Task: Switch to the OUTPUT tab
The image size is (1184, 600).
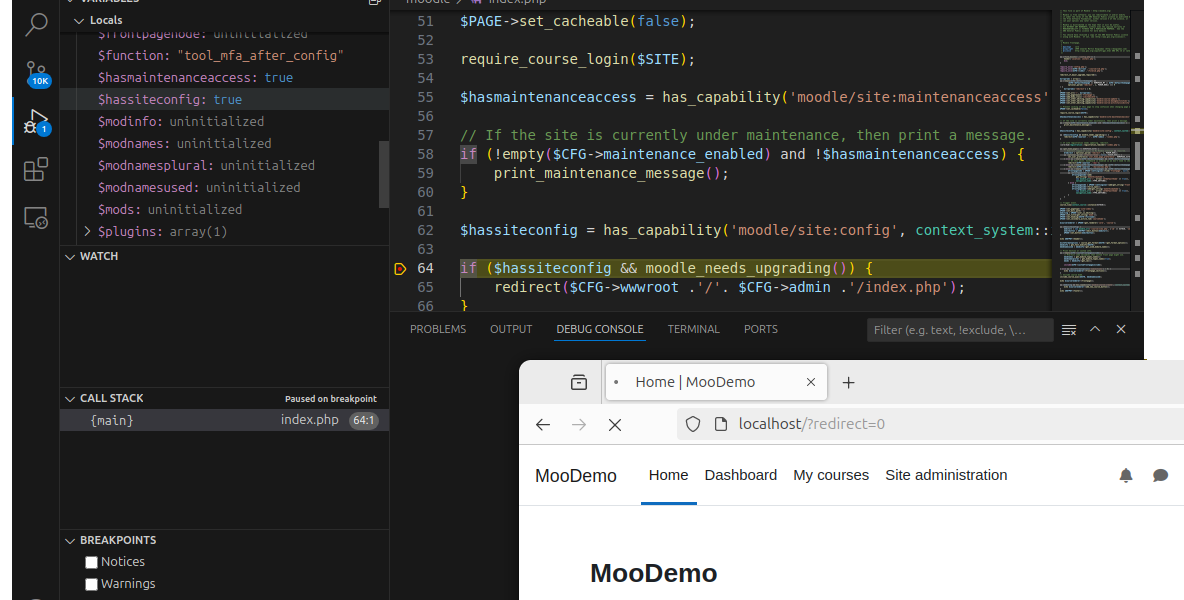Action: [x=511, y=329]
